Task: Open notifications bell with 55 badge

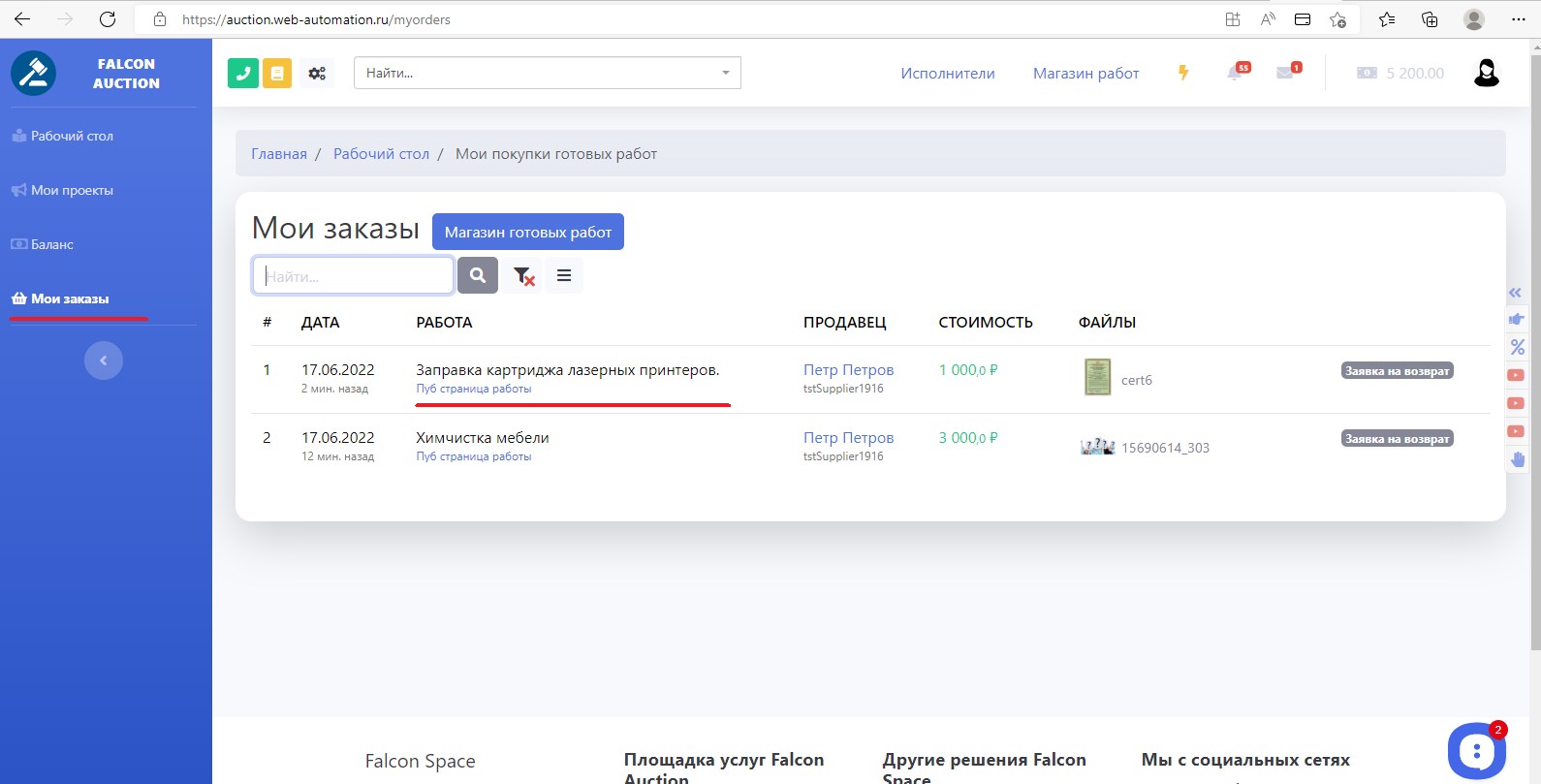Action: pos(1236,73)
